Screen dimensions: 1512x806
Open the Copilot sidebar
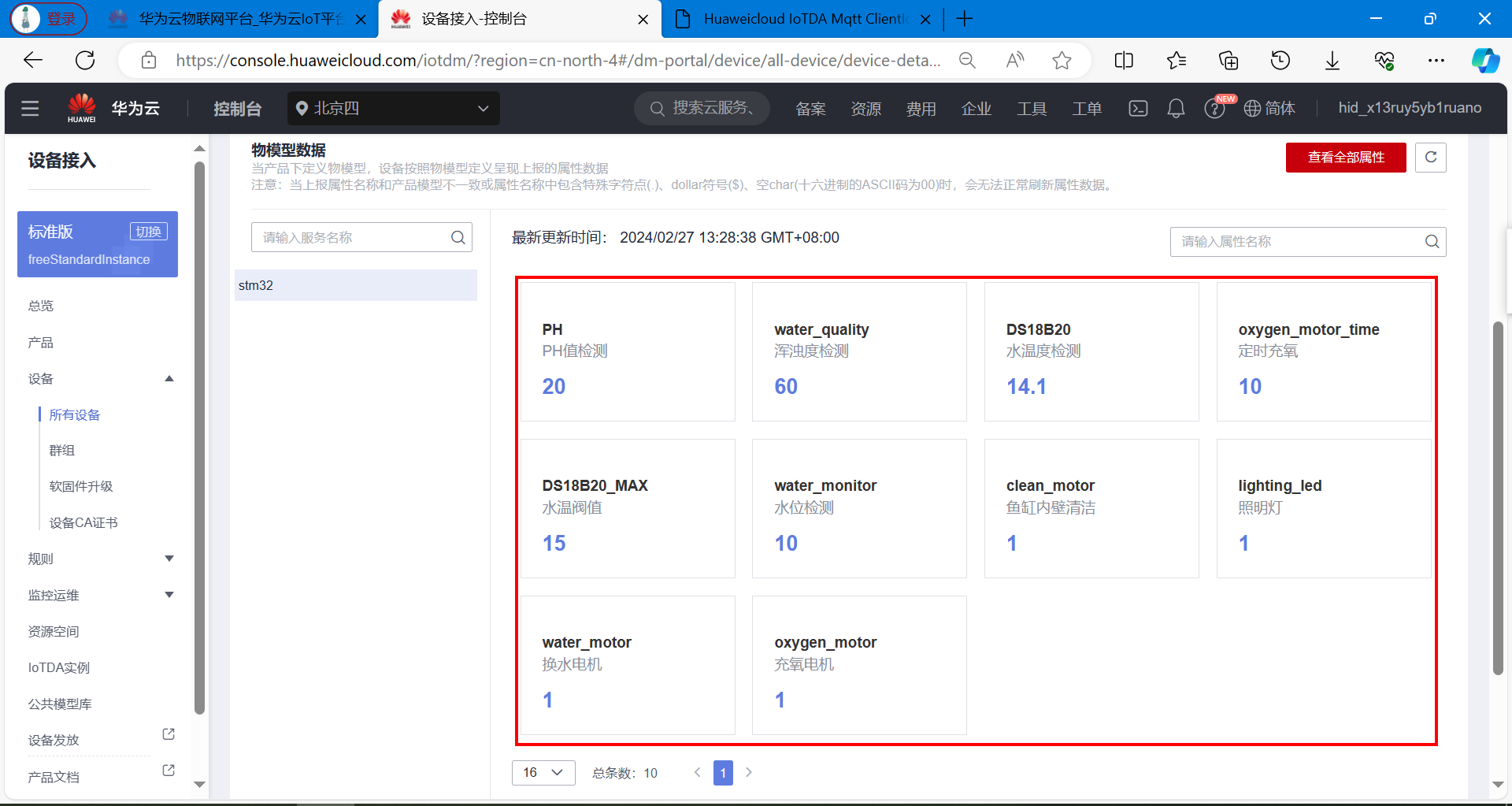point(1485,61)
